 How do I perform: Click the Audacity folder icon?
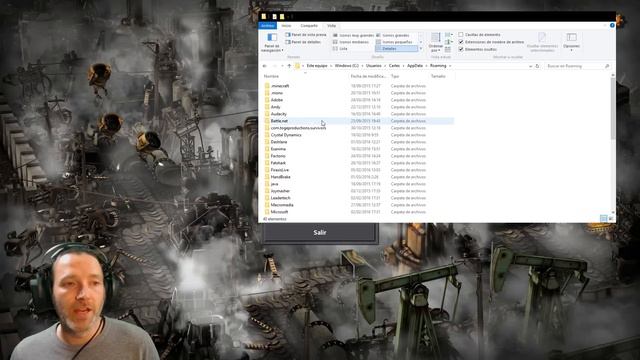coord(267,114)
